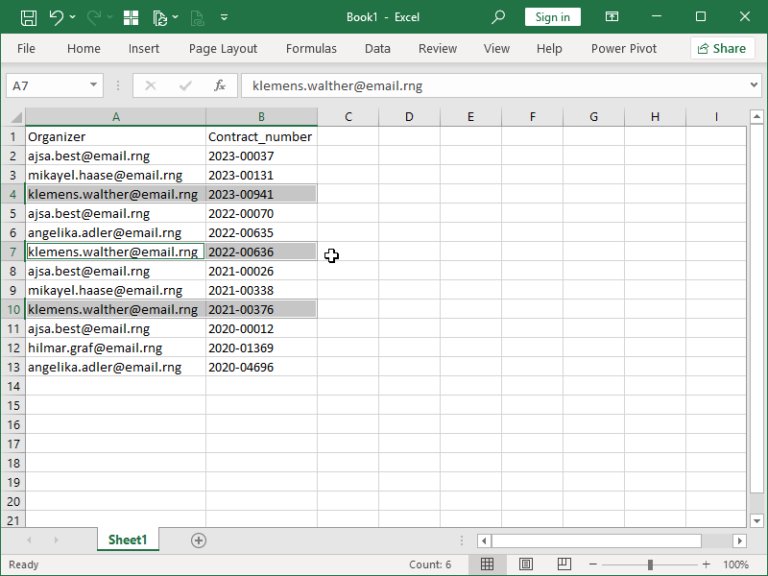768x576 pixels.
Task: Click the Undo arrow icon
Action: pyautogui.click(x=56, y=18)
